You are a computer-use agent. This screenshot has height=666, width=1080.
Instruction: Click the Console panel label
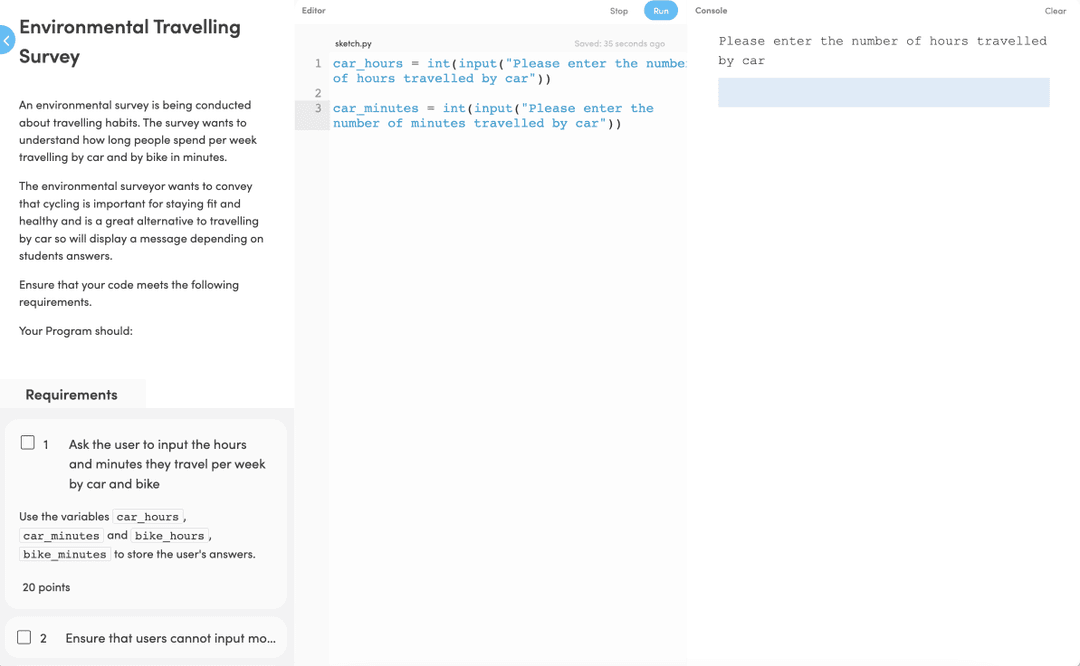[711, 10]
